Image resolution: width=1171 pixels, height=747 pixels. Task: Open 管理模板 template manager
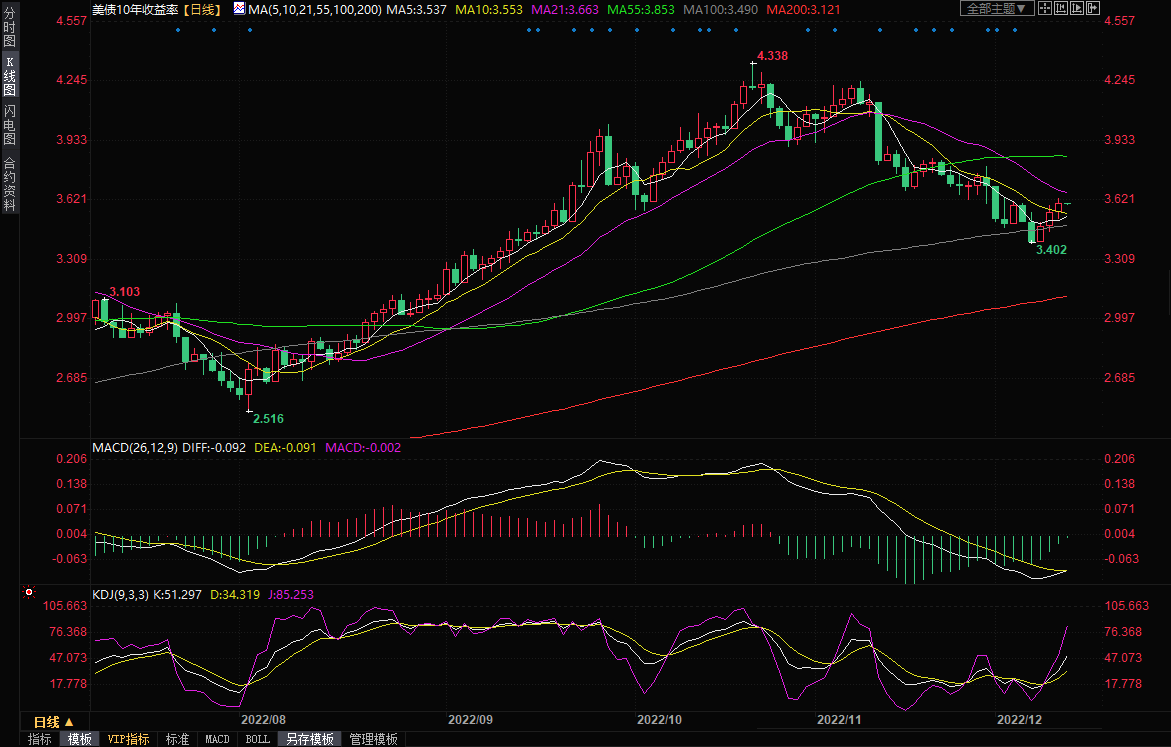pos(373,739)
